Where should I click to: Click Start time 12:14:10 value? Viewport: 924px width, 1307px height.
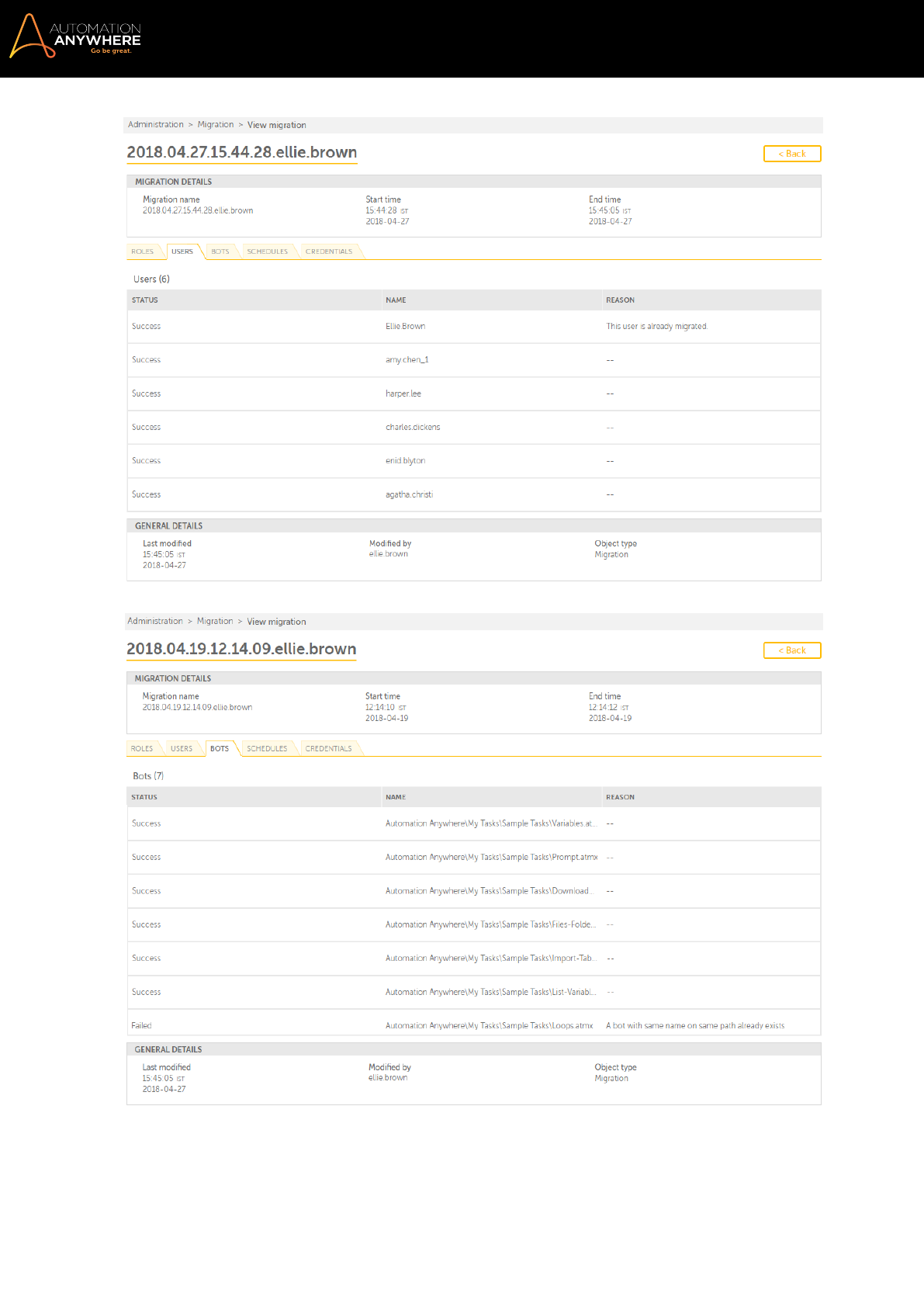(386, 708)
